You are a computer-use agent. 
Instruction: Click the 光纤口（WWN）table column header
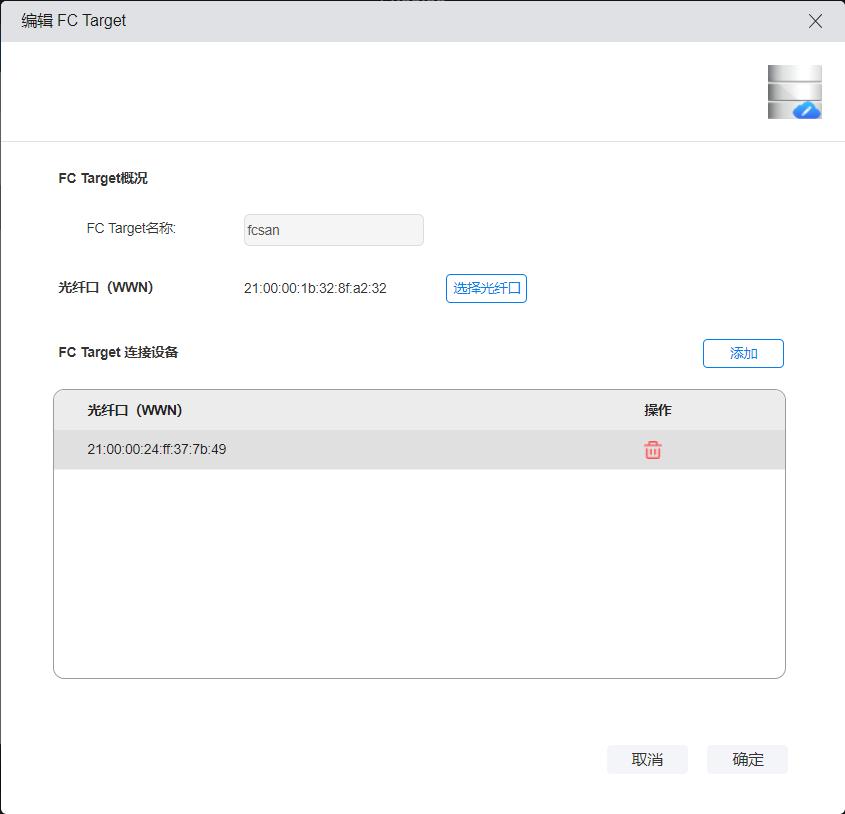[x=135, y=410]
